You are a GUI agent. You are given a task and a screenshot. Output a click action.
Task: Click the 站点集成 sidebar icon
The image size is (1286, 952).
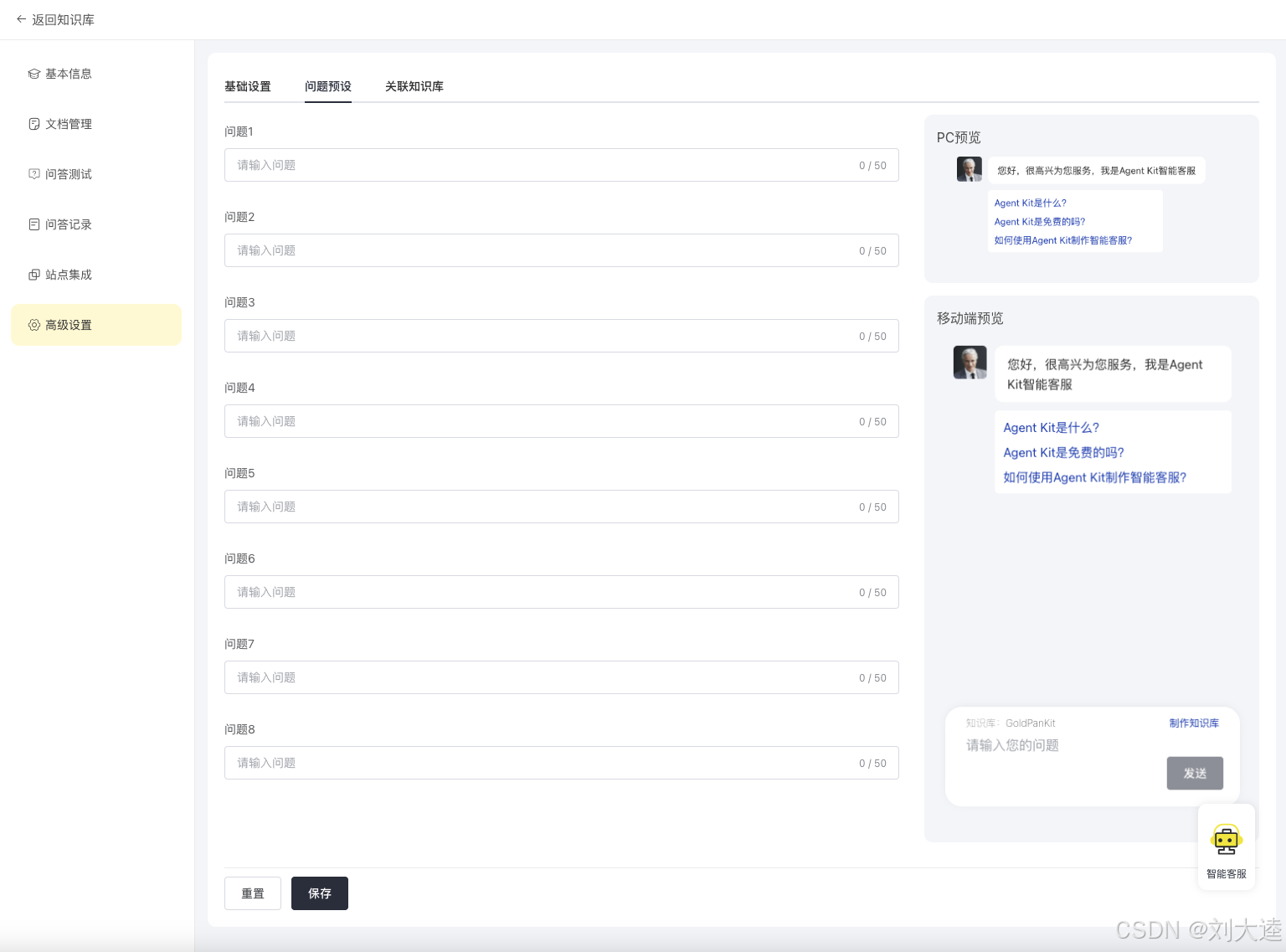point(34,275)
